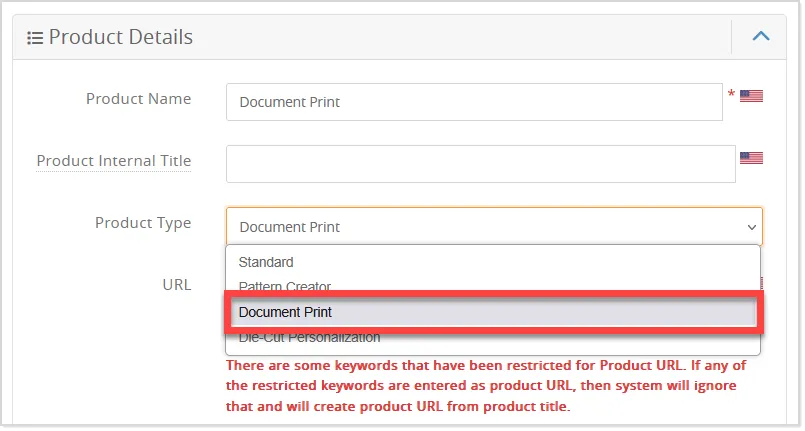Click the dotted-underlined Product Internal Title label
Viewport: 805px width, 431px height.
113,161
